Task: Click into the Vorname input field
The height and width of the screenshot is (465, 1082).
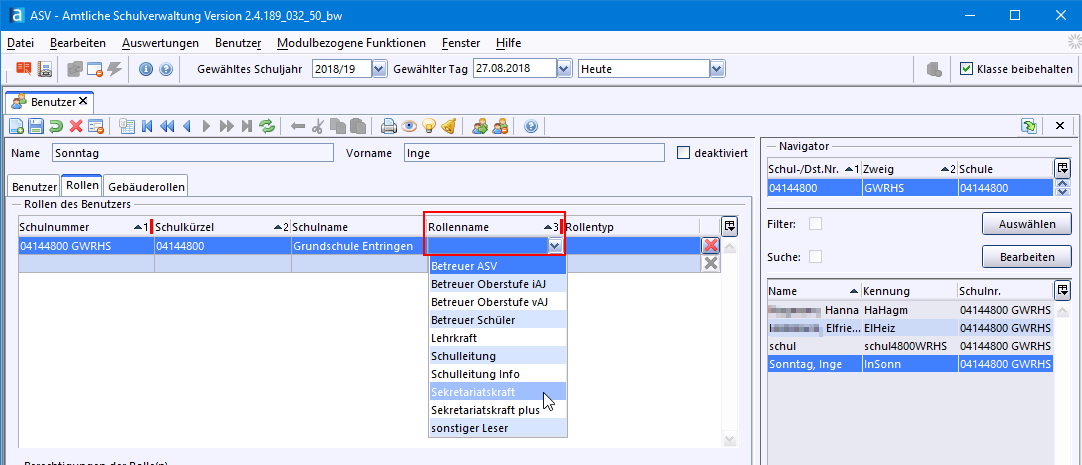Action: tap(533, 153)
